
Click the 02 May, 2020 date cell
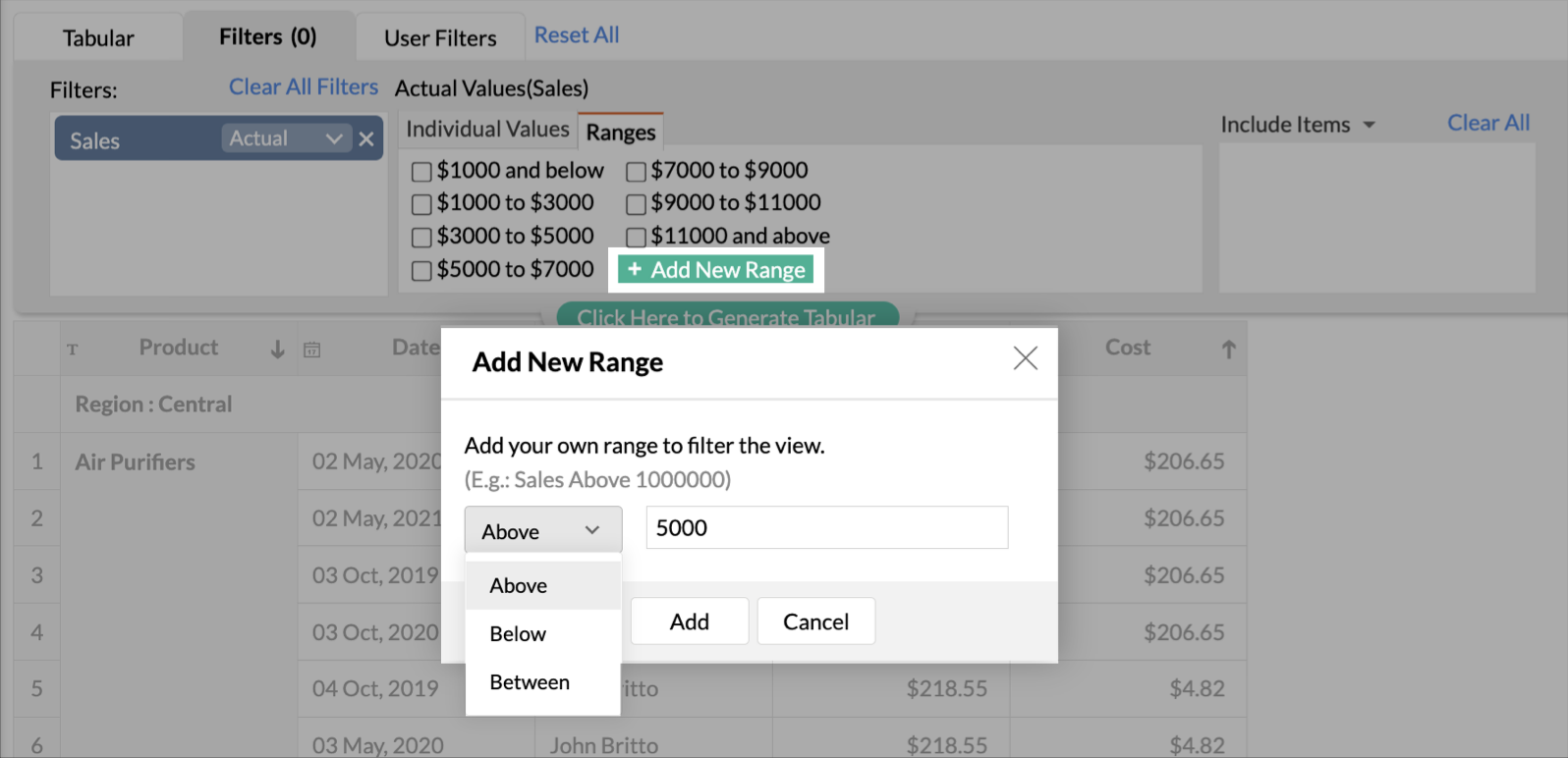point(376,461)
